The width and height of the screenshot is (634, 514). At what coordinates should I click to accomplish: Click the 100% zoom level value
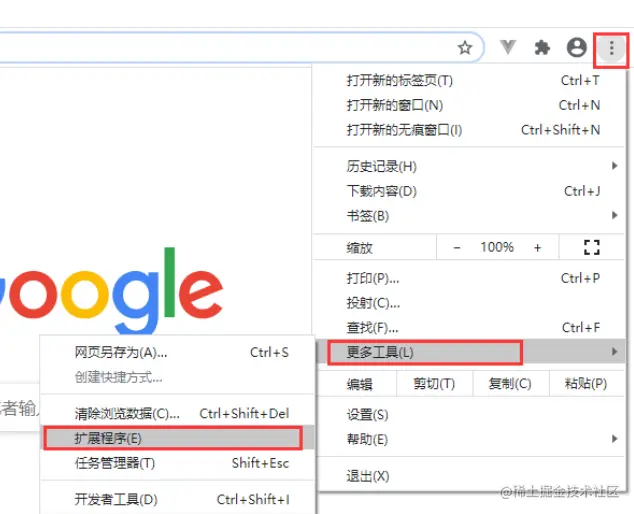[x=497, y=247]
